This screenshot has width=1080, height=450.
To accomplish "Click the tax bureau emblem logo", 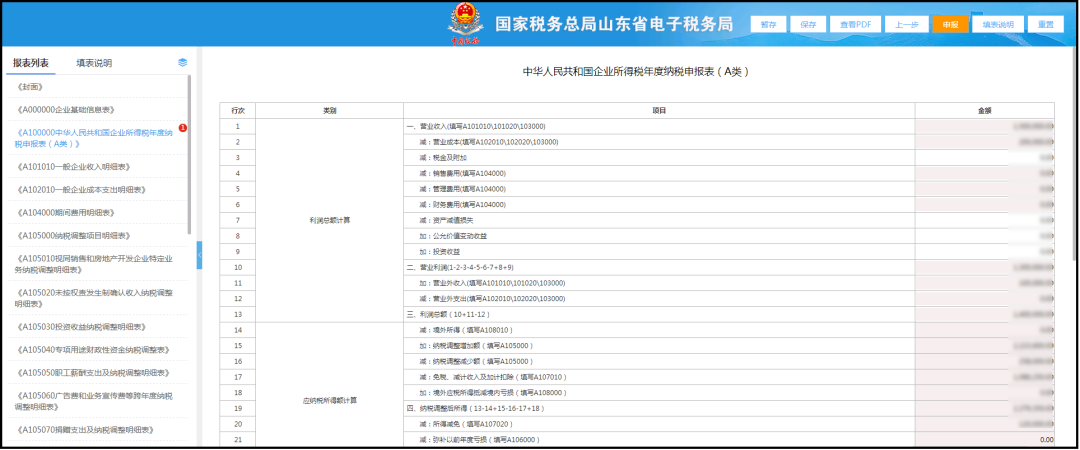I will tap(466, 25).
